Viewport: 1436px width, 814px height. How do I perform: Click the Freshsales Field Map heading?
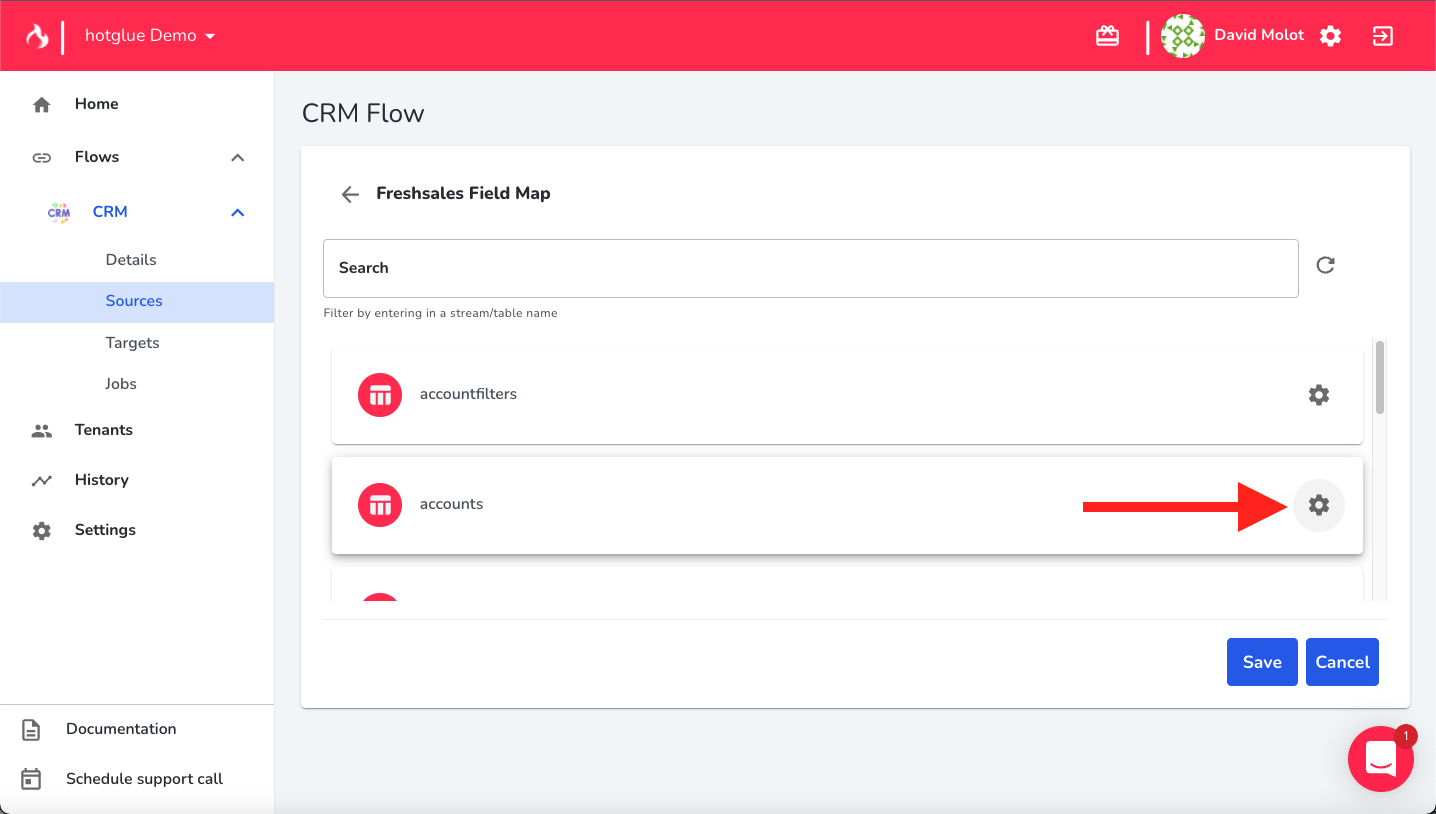click(x=463, y=193)
